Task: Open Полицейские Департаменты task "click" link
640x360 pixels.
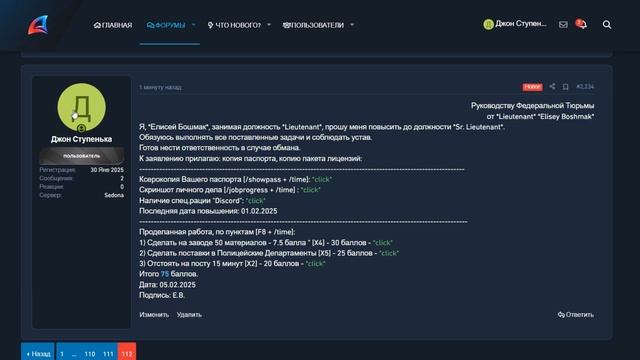Action: pyautogui.click(x=389, y=253)
